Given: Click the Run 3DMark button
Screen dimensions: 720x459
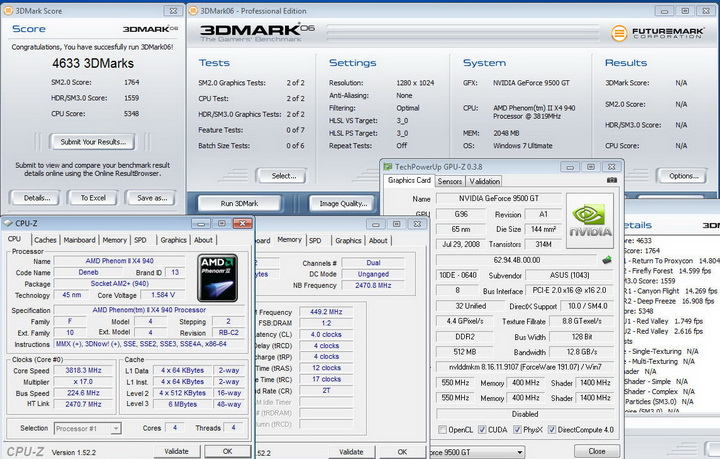Looking at the screenshot, I should click(x=239, y=203).
